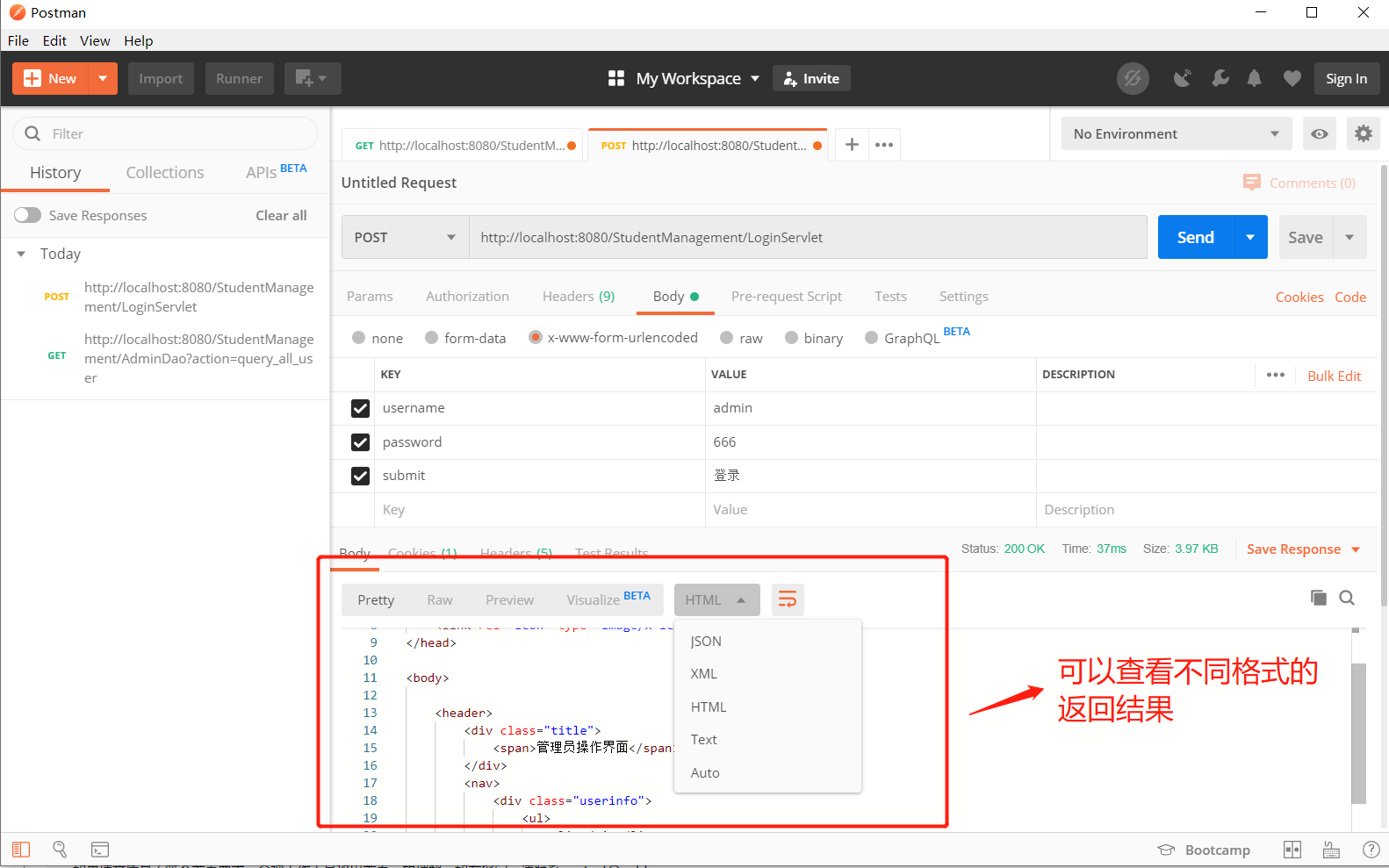Open the No Environment dropdown

(x=1177, y=133)
